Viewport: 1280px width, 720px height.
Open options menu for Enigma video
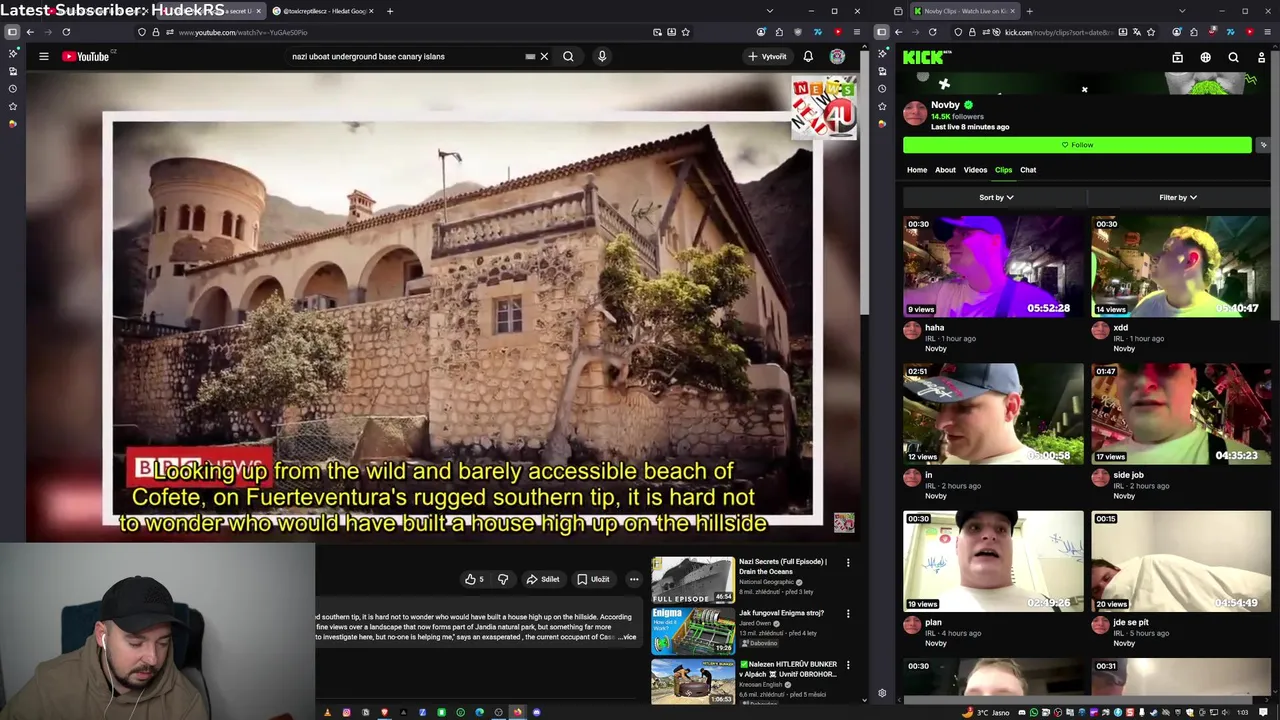pos(848,613)
